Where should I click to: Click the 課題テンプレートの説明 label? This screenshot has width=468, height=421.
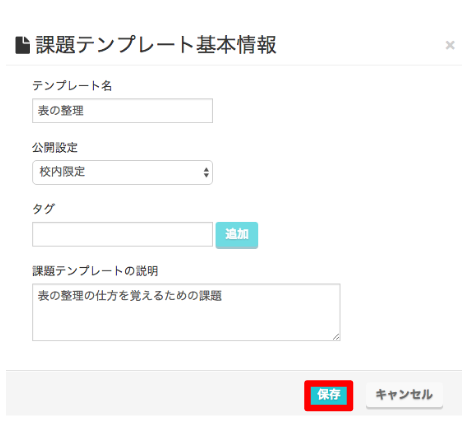[95, 271]
